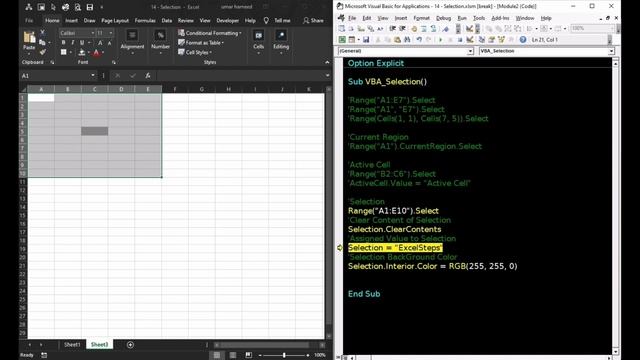Image resolution: width=640 pixels, height=360 pixels.
Task: Open the Insert tab in Excel ribbon
Action: click(71, 20)
